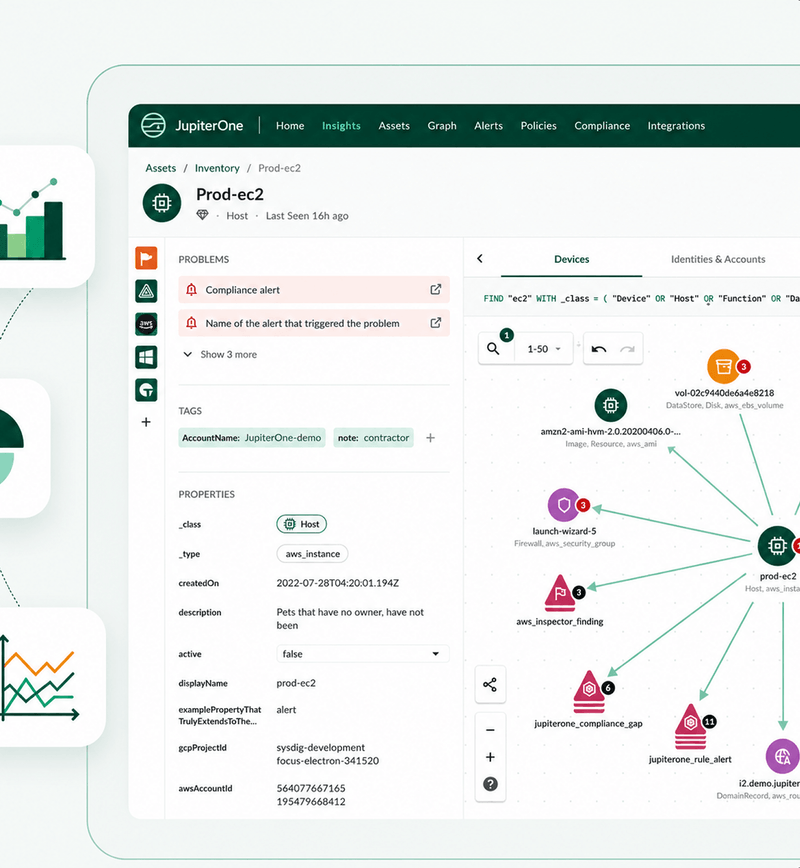Follow the Assets breadcrumb link
The width and height of the screenshot is (800, 868).
click(161, 168)
